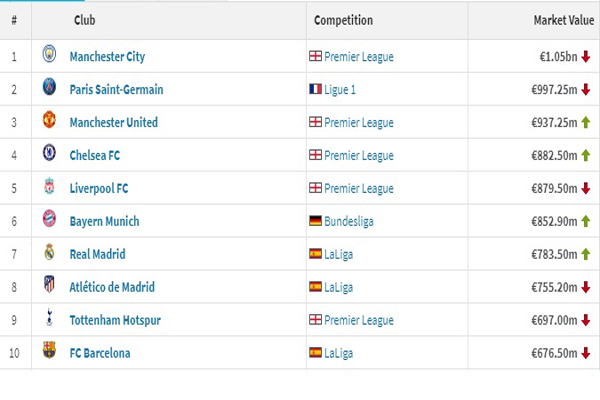Open the Bundesliga competition link
Image resolution: width=600 pixels, height=400 pixels.
[x=349, y=222]
